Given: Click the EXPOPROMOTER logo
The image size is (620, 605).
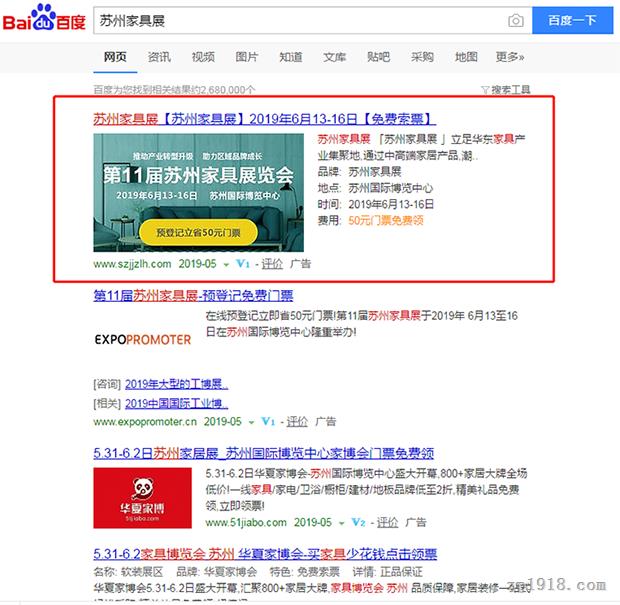Looking at the screenshot, I should click(x=143, y=340).
